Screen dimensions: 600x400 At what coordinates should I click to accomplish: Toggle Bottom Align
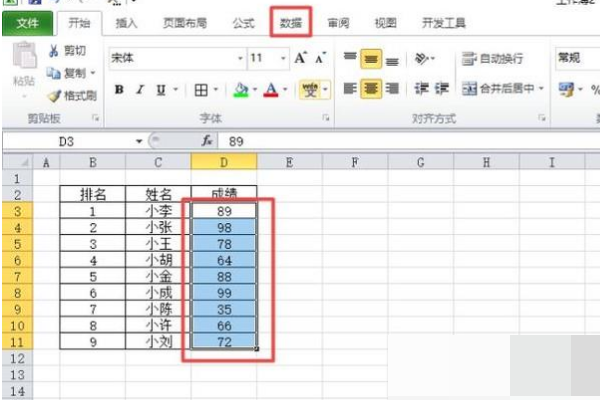tap(392, 60)
